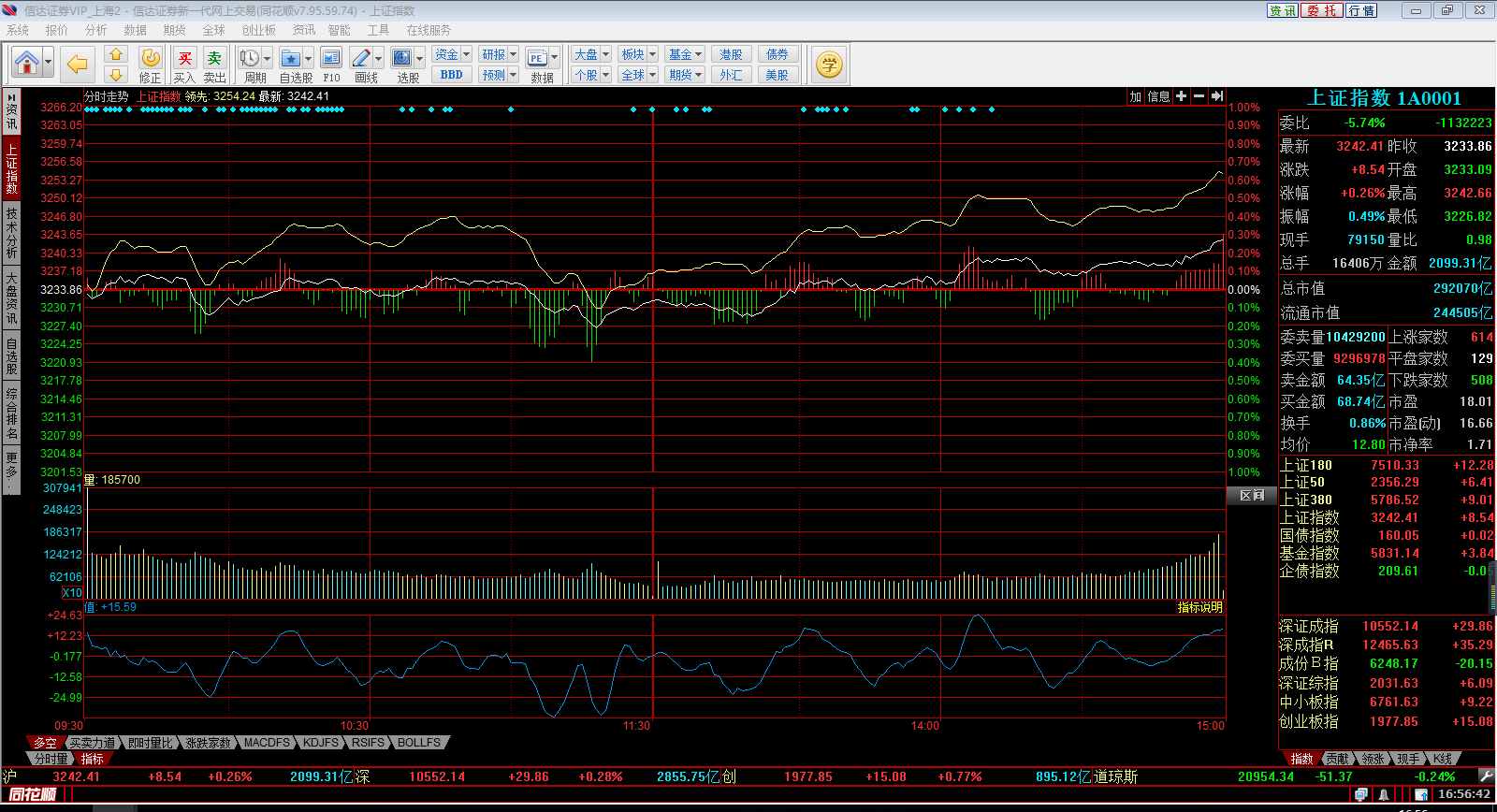Click the 信息 button above the chart
This screenshot has height=812, width=1497.
(x=1158, y=96)
